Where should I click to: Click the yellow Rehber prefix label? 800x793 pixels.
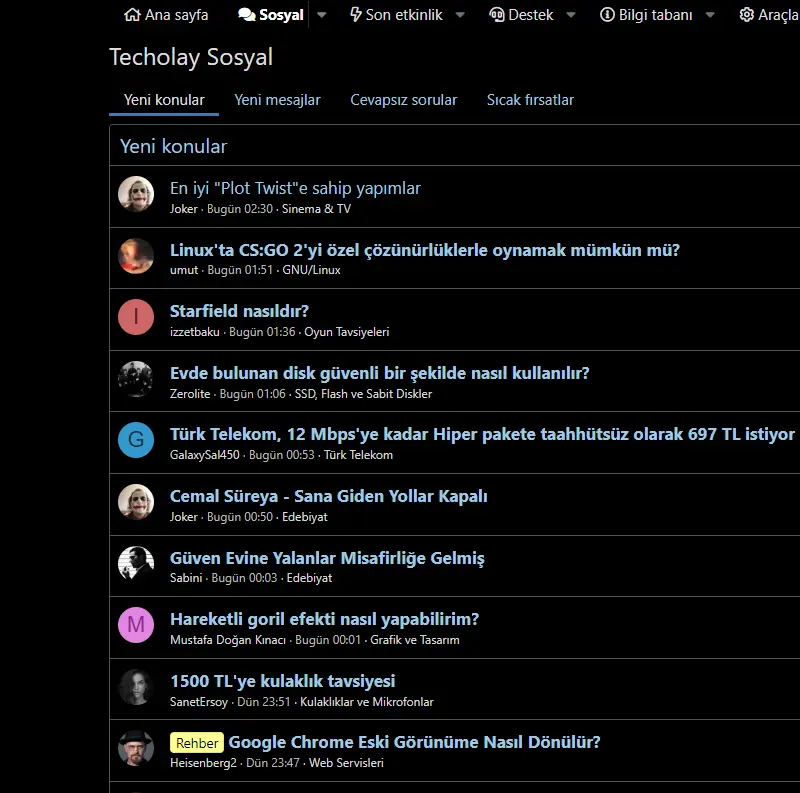click(x=197, y=743)
